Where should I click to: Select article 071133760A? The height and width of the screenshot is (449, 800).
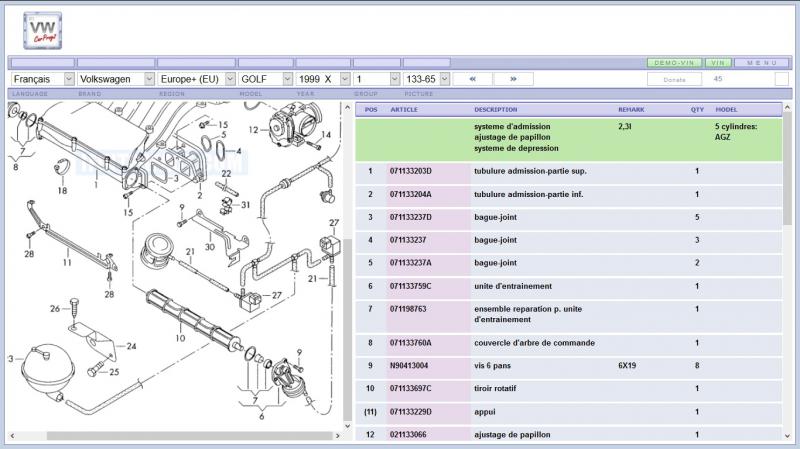(411, 343)
